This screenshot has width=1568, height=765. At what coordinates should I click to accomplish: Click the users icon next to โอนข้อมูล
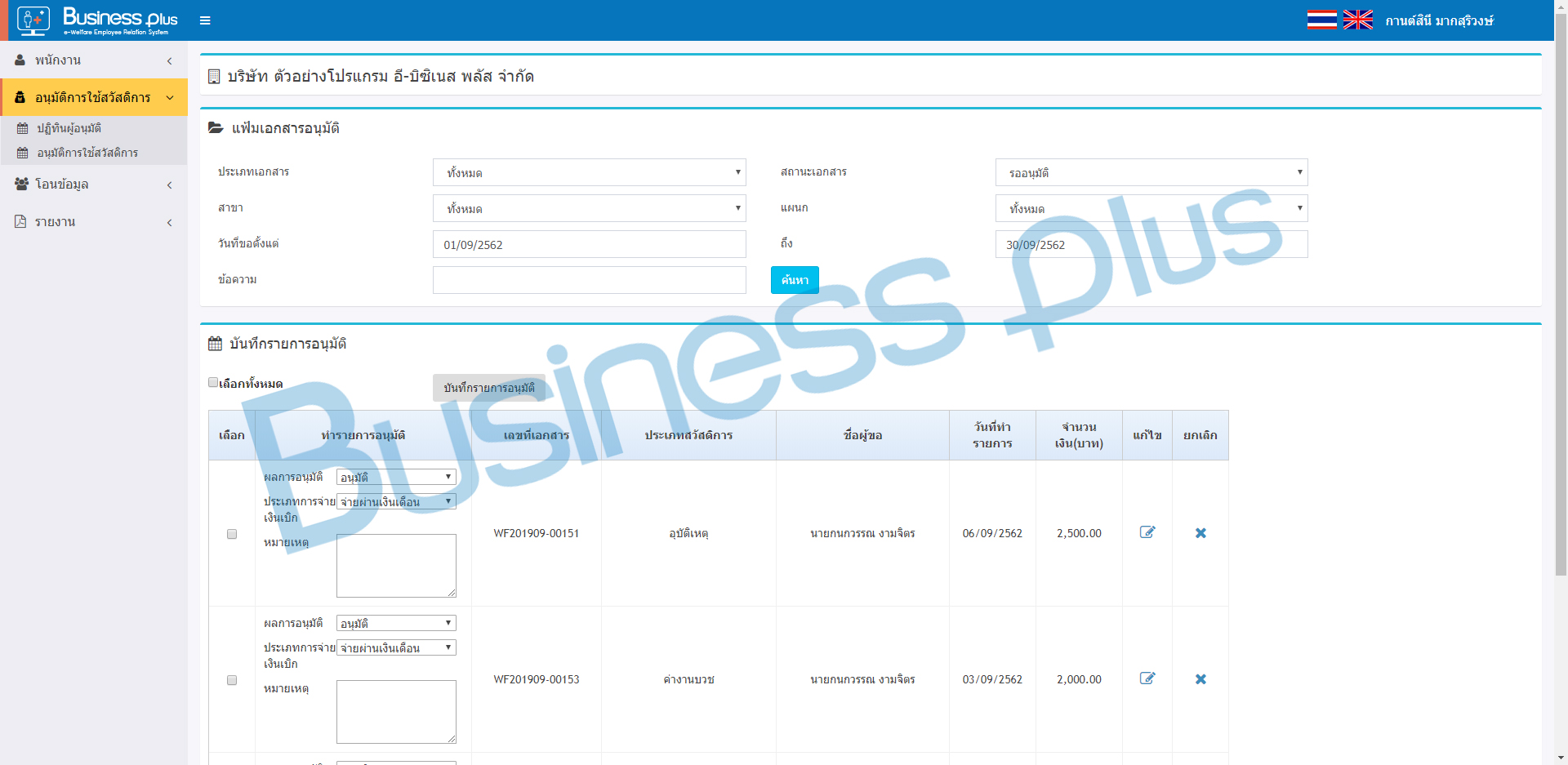coord(21,184)
